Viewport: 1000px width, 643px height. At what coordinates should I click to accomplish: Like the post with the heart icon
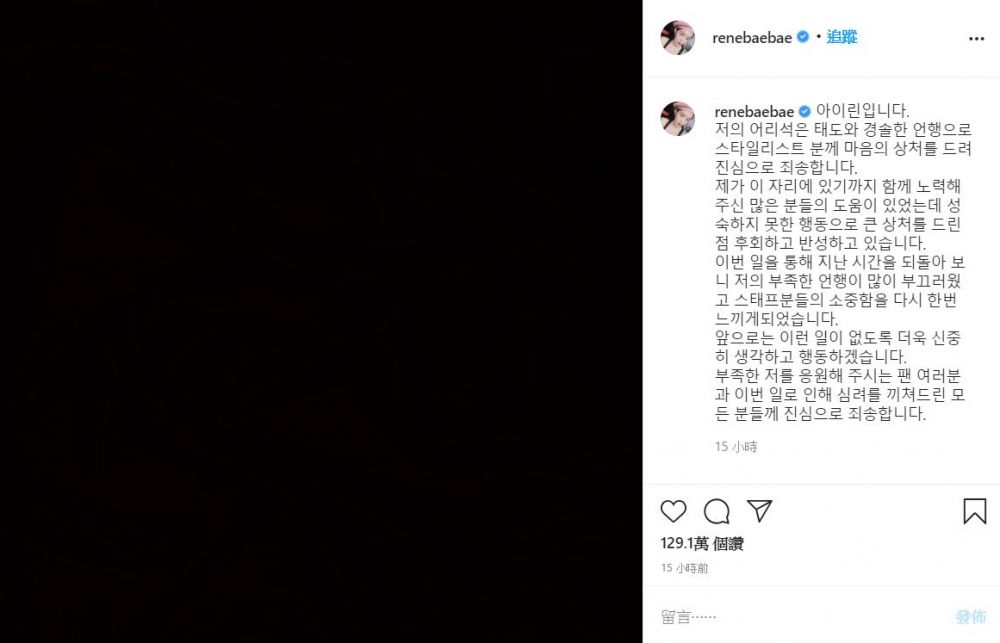click(x=673, y=511)
